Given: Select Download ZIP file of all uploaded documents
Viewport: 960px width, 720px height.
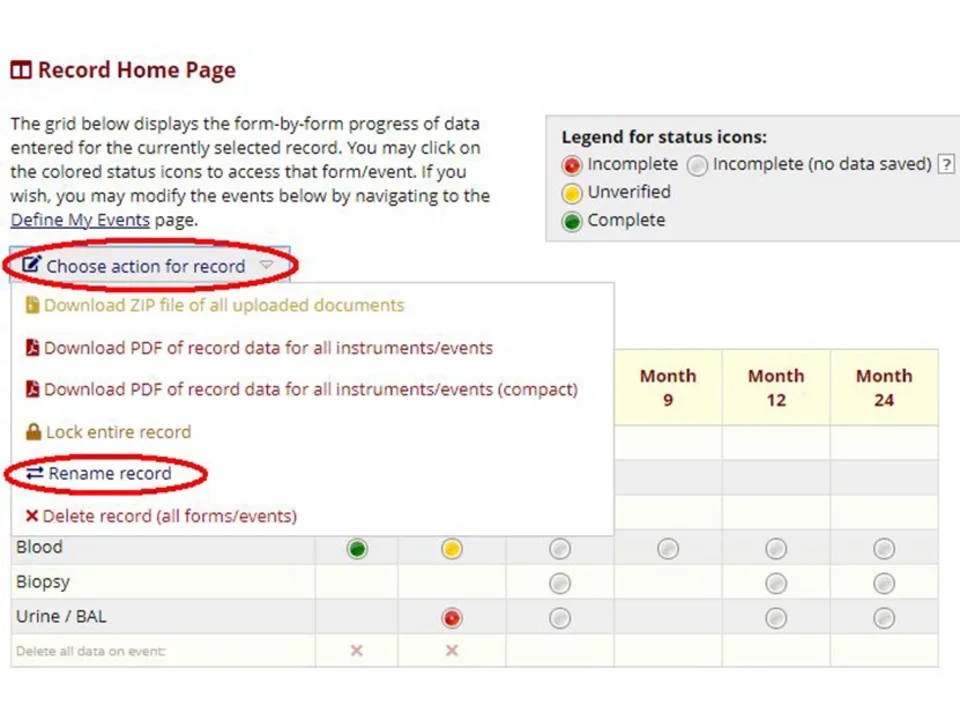Looking at the screenshot, I should (x=224, y=305).
